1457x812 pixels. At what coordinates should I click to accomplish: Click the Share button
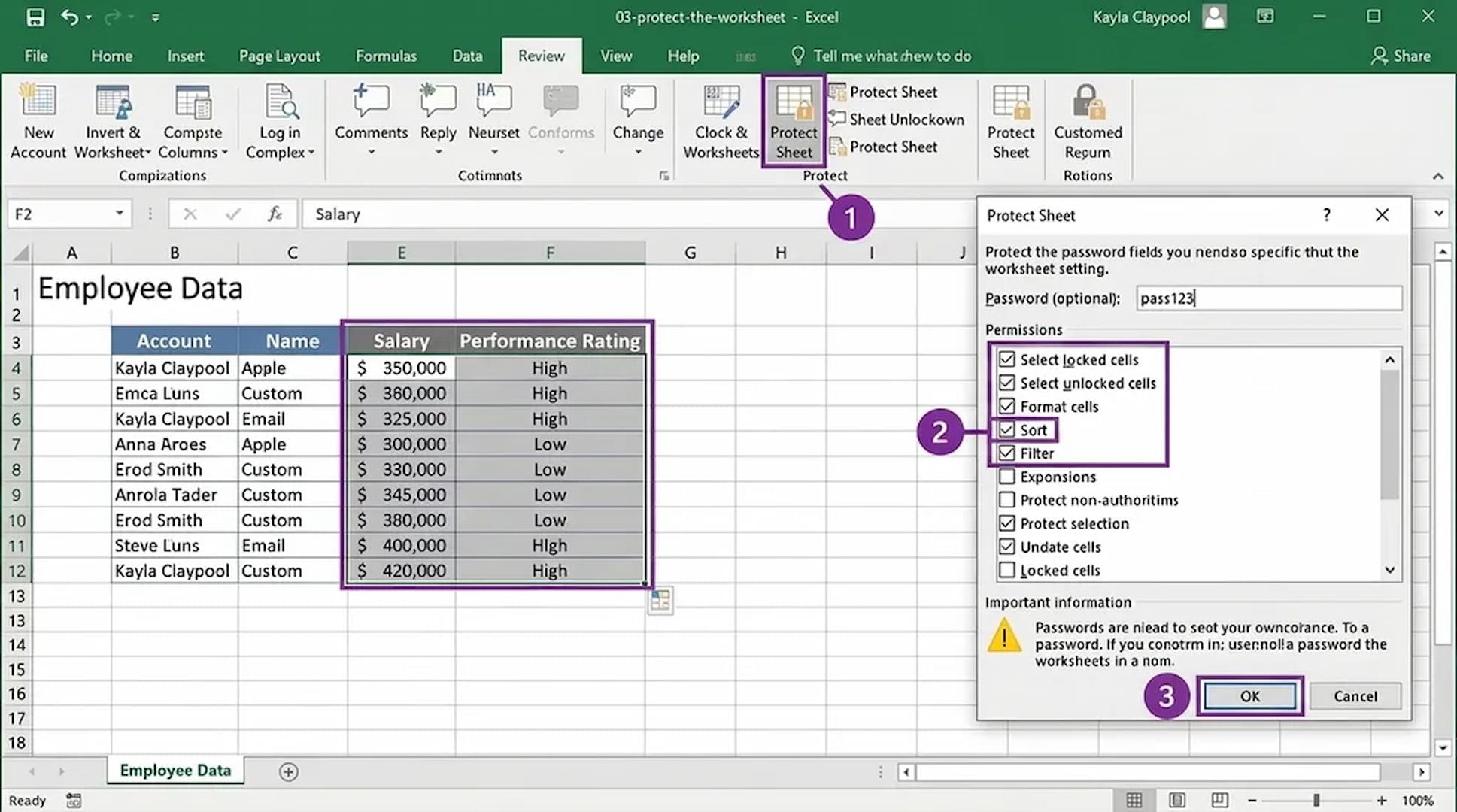[1401, 56]
